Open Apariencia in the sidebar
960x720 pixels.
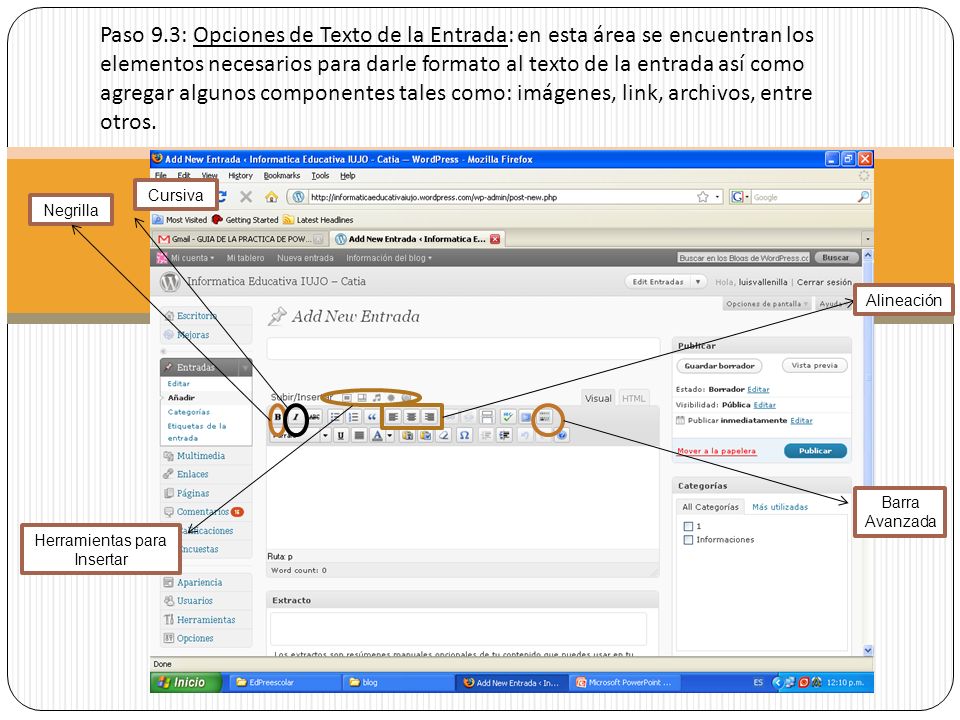tap(200, 582)
